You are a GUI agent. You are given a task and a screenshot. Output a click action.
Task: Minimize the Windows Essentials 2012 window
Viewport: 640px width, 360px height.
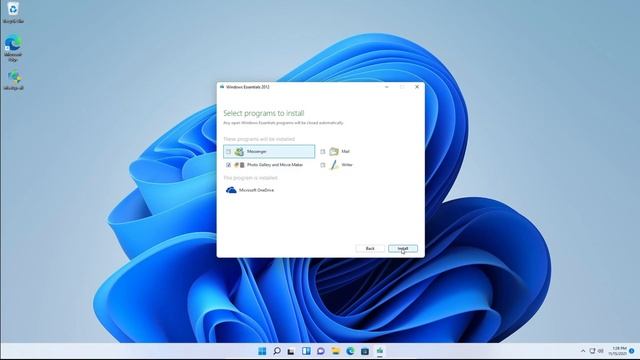pos(387,87)
